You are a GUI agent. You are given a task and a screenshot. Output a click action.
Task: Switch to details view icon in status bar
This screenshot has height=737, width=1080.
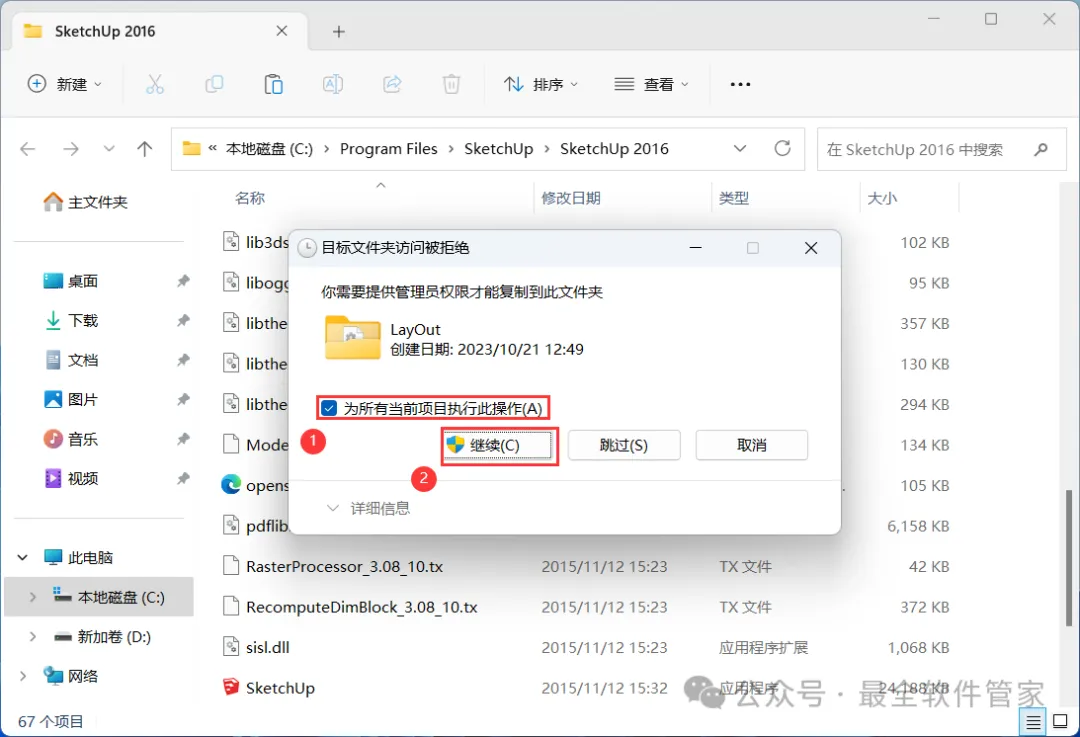(x=1033, y=722)
